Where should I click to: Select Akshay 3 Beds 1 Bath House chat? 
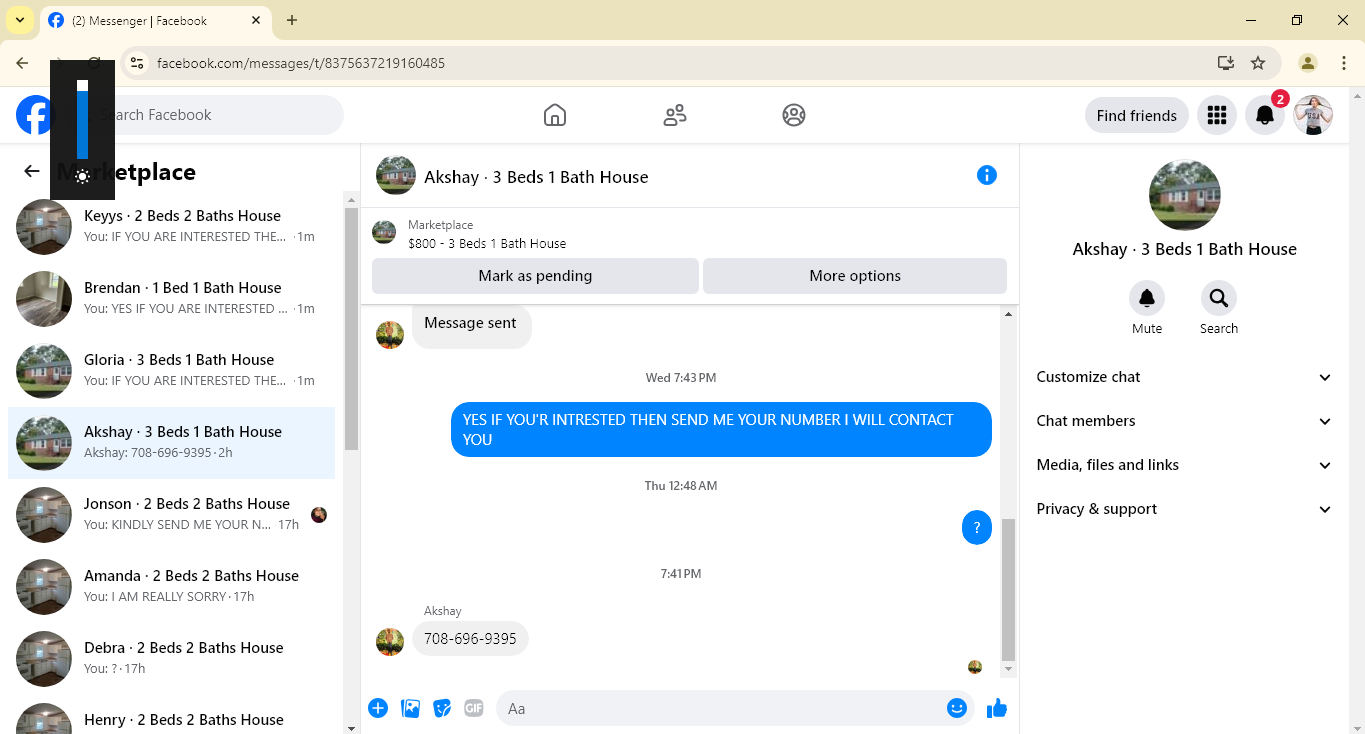[171, 443]
